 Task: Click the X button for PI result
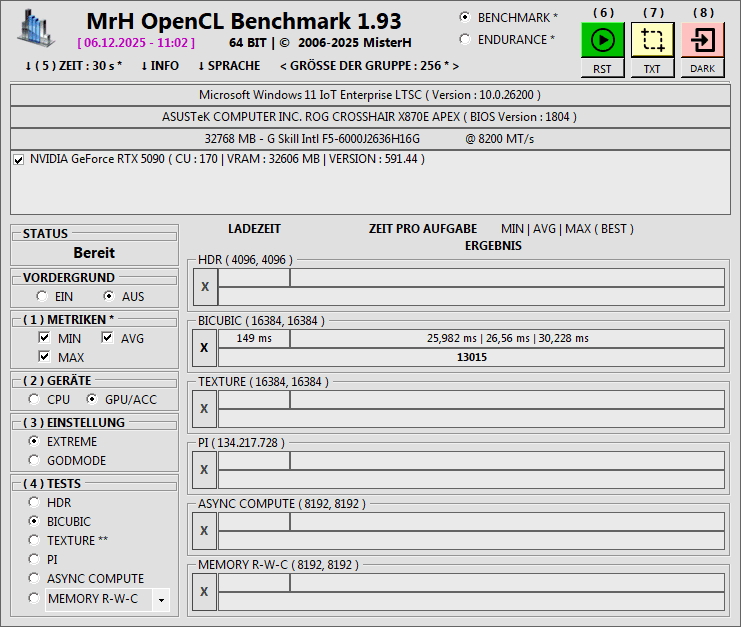tap(205, 470)
